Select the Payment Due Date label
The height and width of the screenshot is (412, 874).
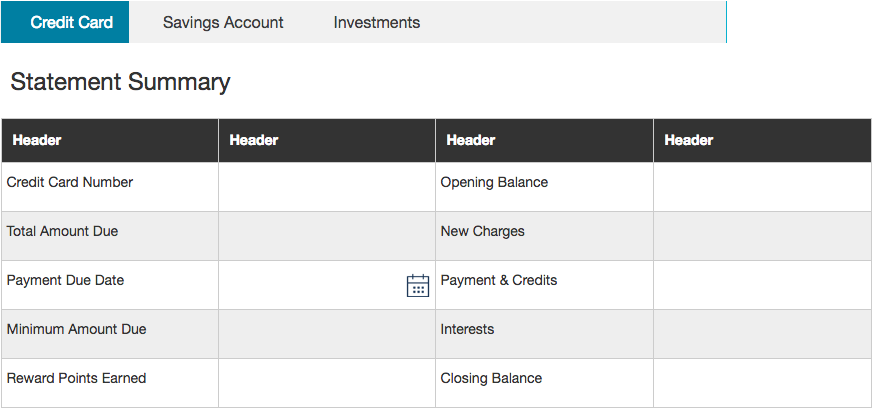[x=65, y=280]
